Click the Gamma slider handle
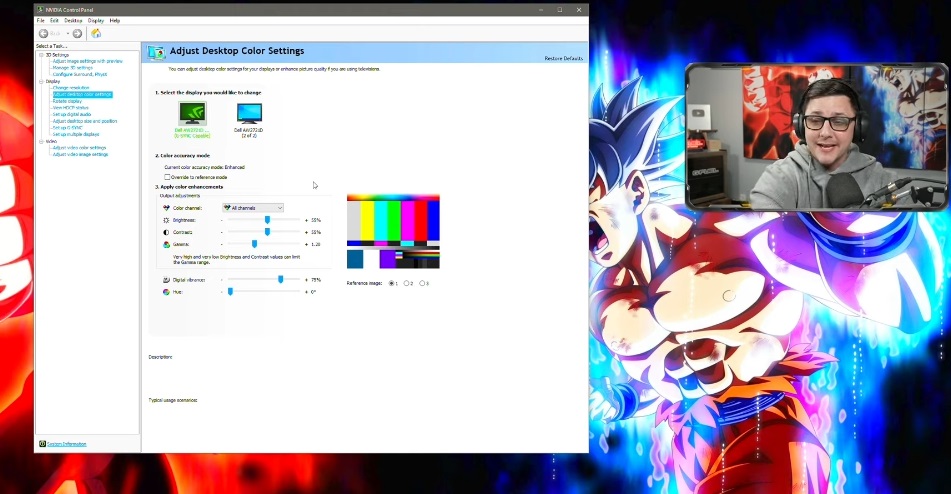Viewport: 951px width, 494px height. (254, 244)
